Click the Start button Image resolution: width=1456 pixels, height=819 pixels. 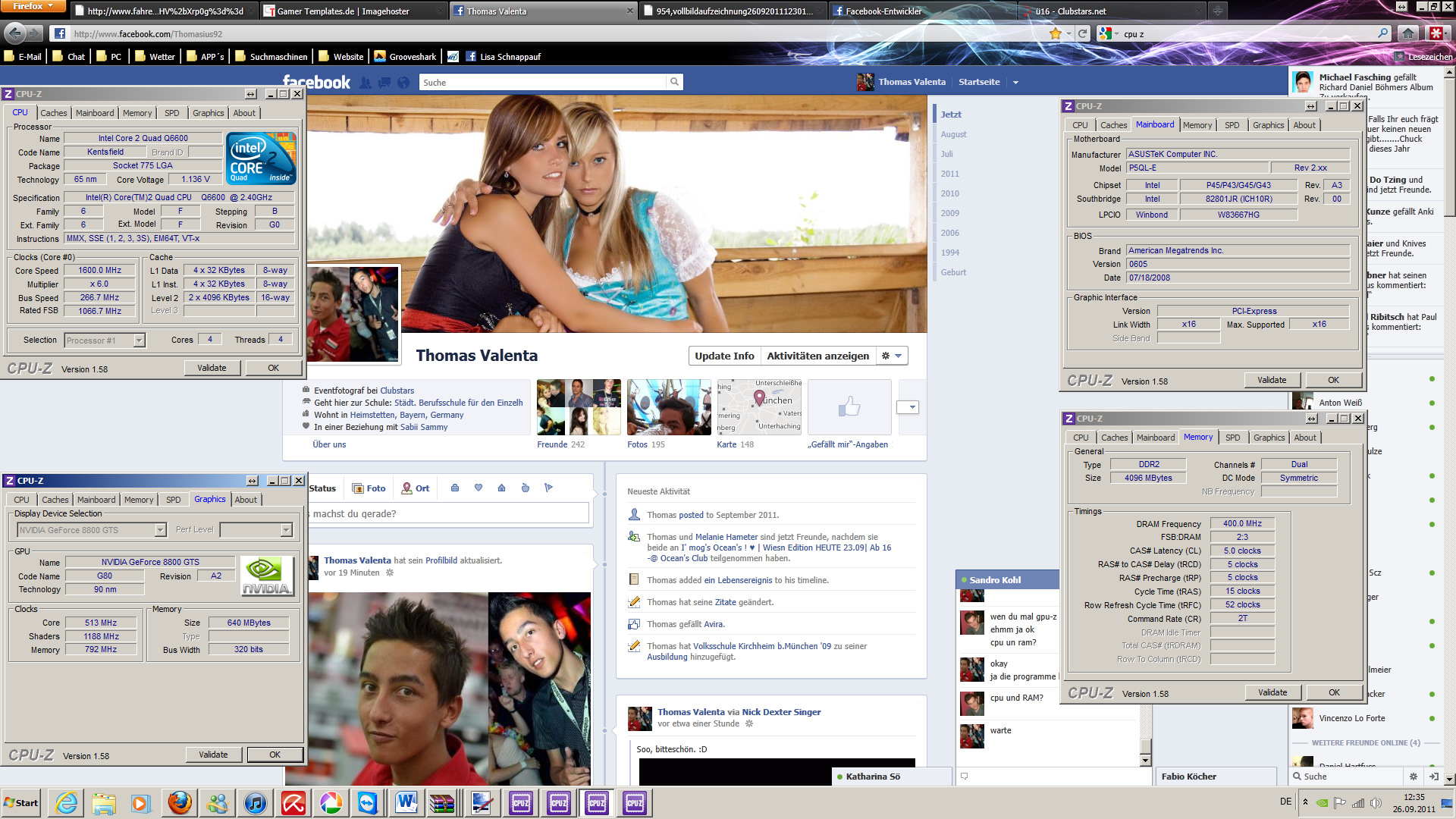pos(21,802)
